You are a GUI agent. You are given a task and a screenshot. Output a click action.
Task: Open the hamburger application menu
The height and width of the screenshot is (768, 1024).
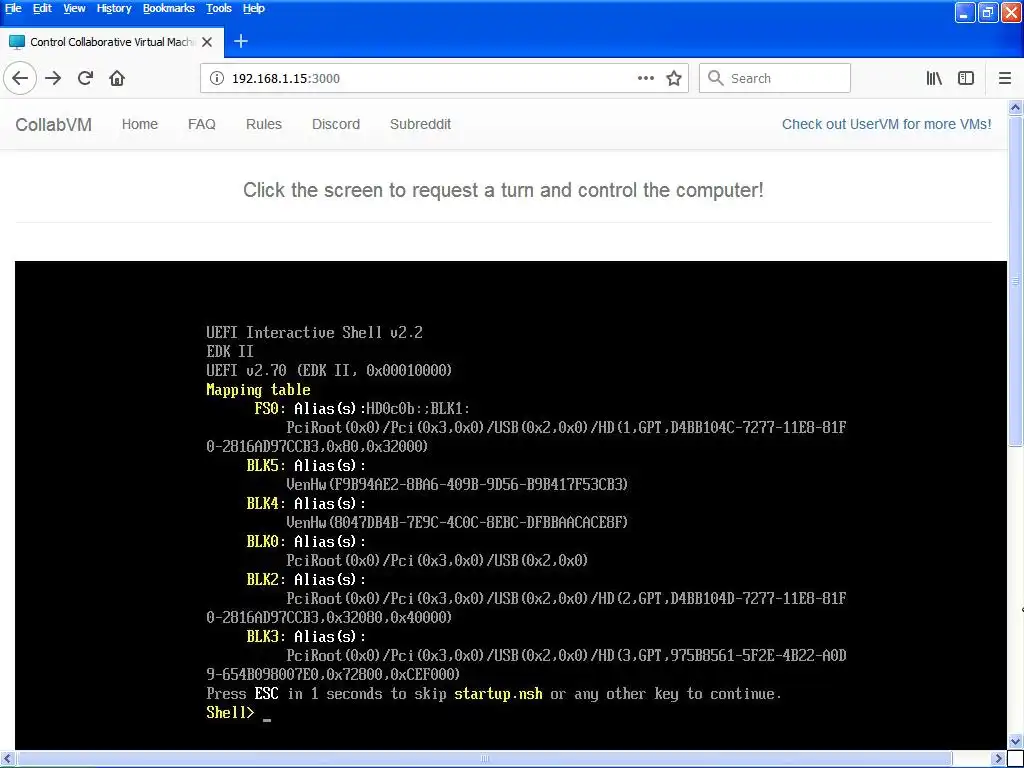coord(1005,78)
